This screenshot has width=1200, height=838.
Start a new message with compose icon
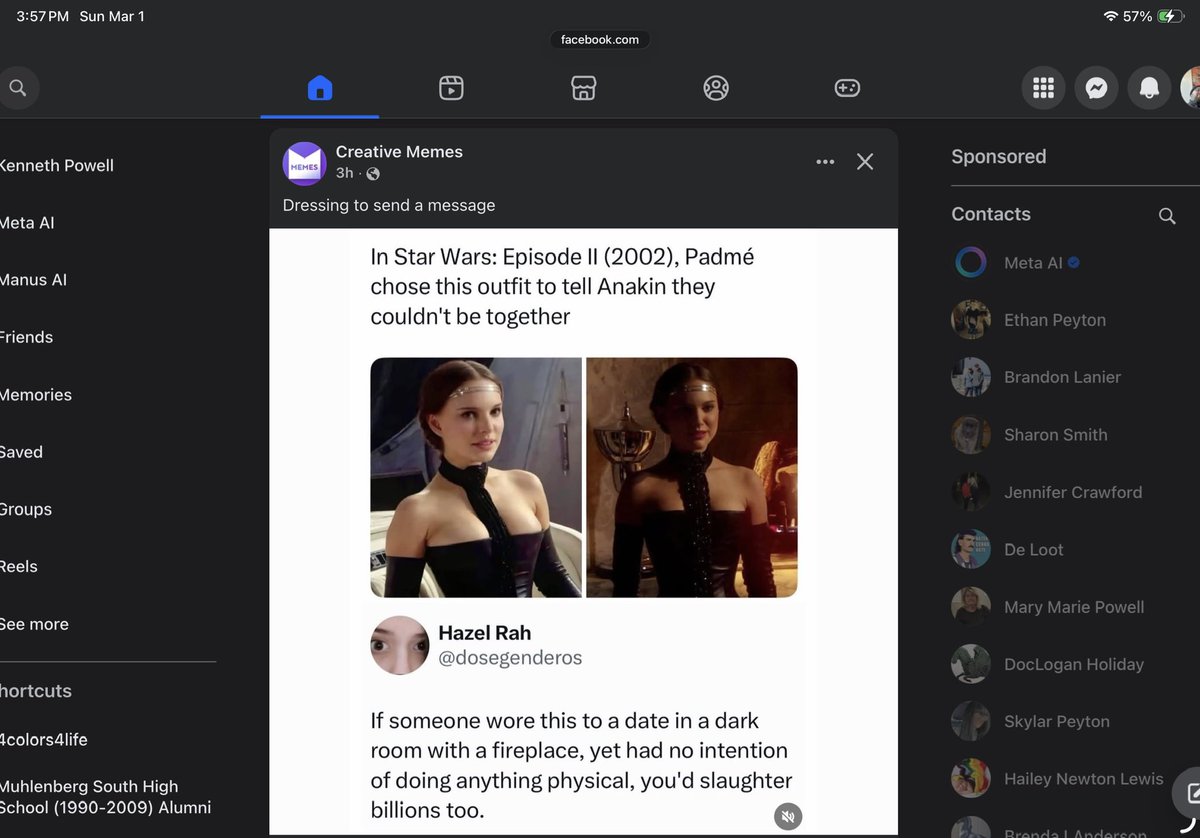click(x=1190, y=793)
